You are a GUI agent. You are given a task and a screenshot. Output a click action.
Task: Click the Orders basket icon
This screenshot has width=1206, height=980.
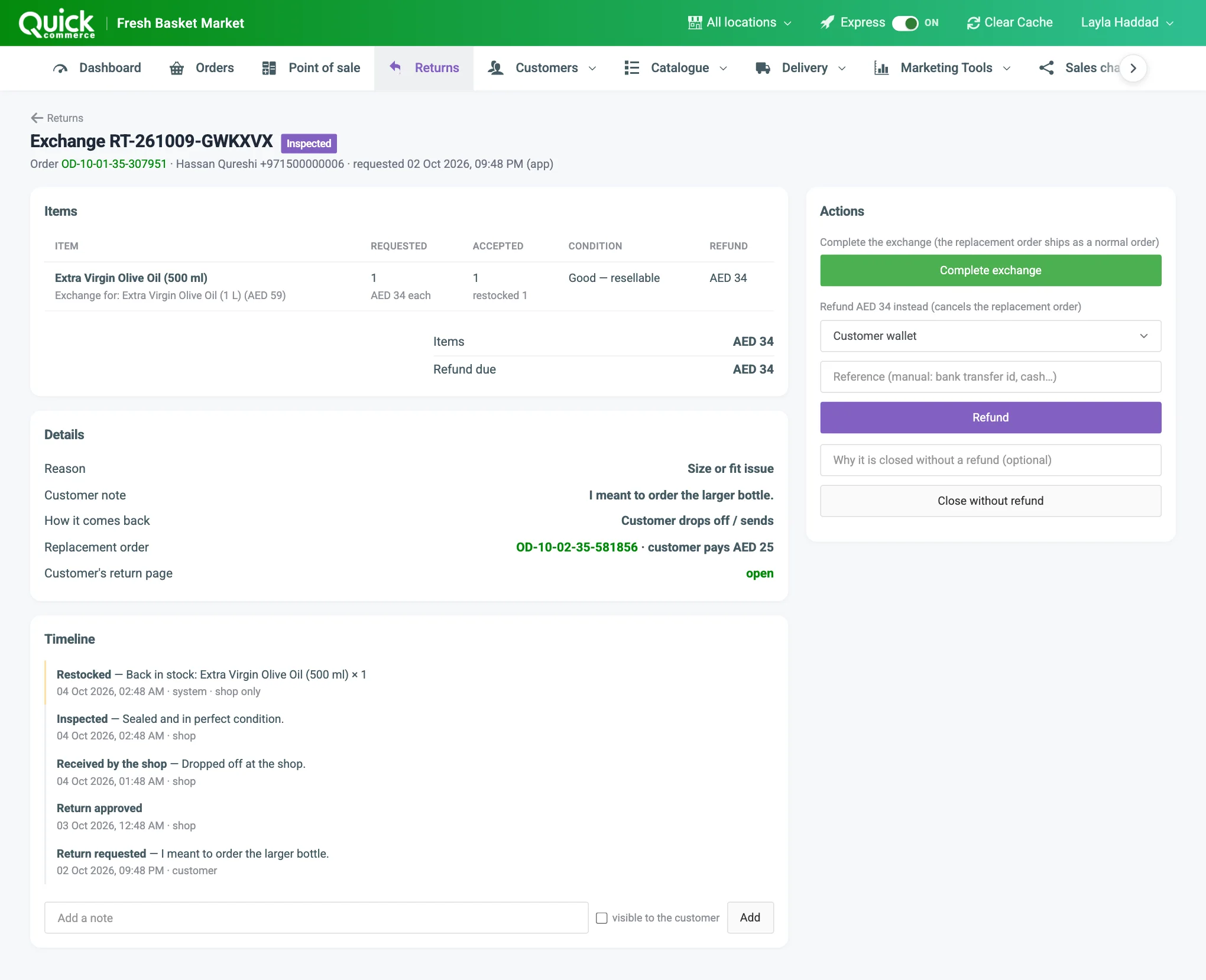click(x=177, y=68)
